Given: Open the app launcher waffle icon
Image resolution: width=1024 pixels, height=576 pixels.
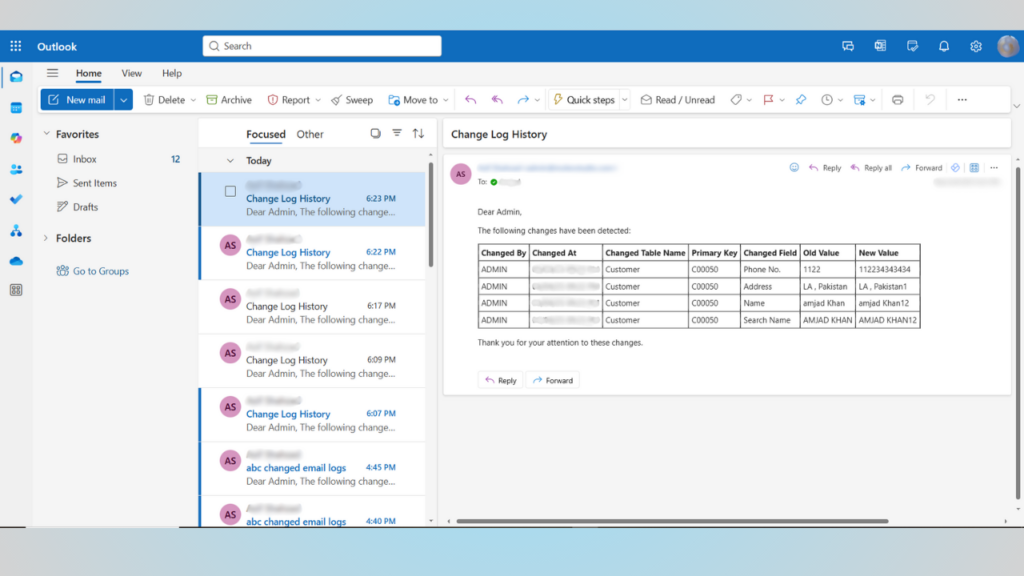Looking at the screenshot, I should [x=16, y=46].
